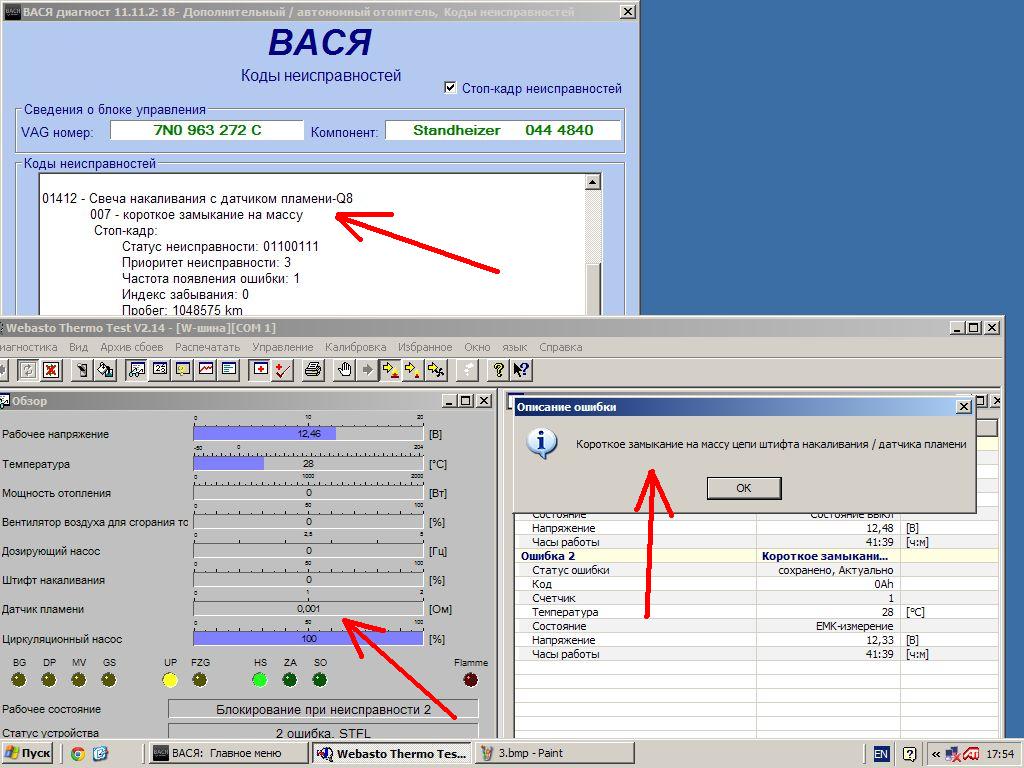Select fault line 01412 Свеча накаливания
This screenshot has width=1024, height=768.
pyautogui.click(x=198, y=199)
